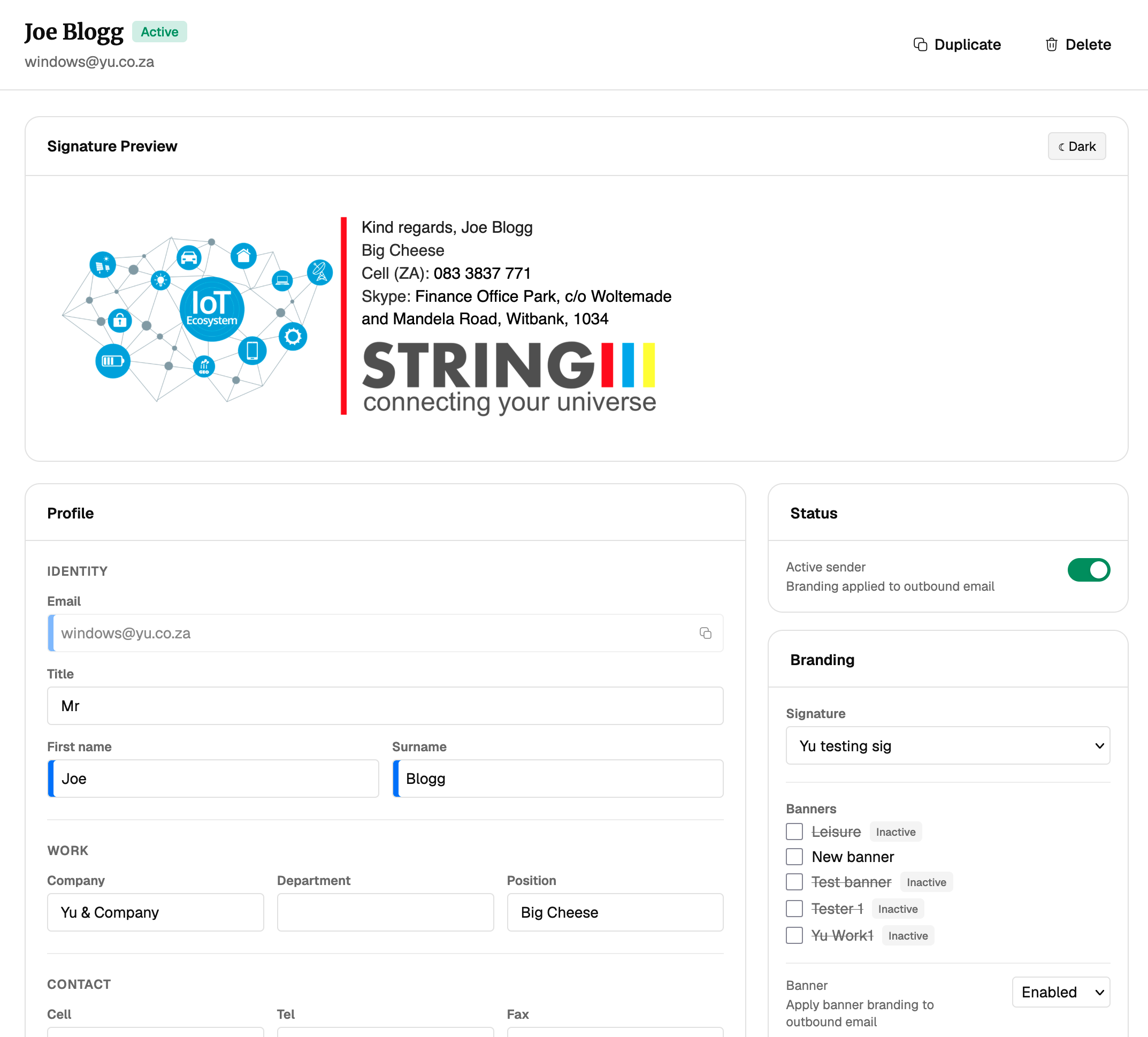
Task: Click the Duplicate button
Action: [x=956, y=44]
